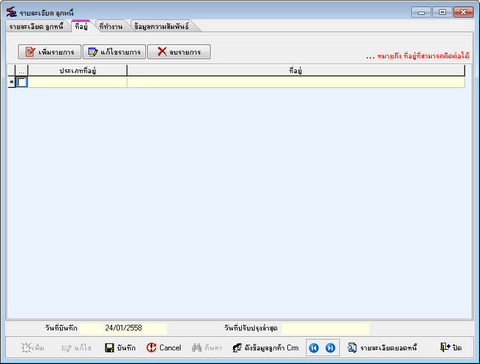Viewport: 480px width, 364px height.
Task: Click ดึงข้อมูลลูกค้า Crm button
Action: [266, 348]
